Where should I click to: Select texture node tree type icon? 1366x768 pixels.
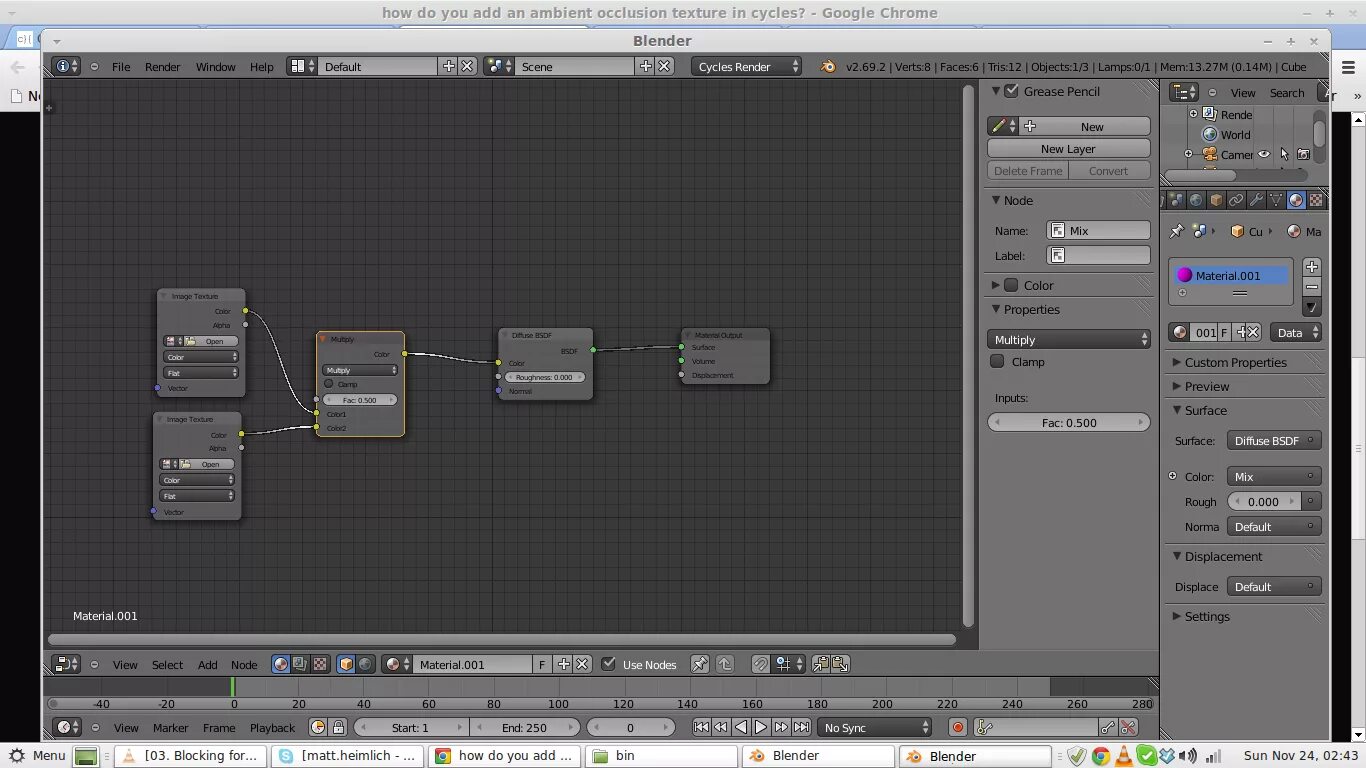tap(319, 664)
